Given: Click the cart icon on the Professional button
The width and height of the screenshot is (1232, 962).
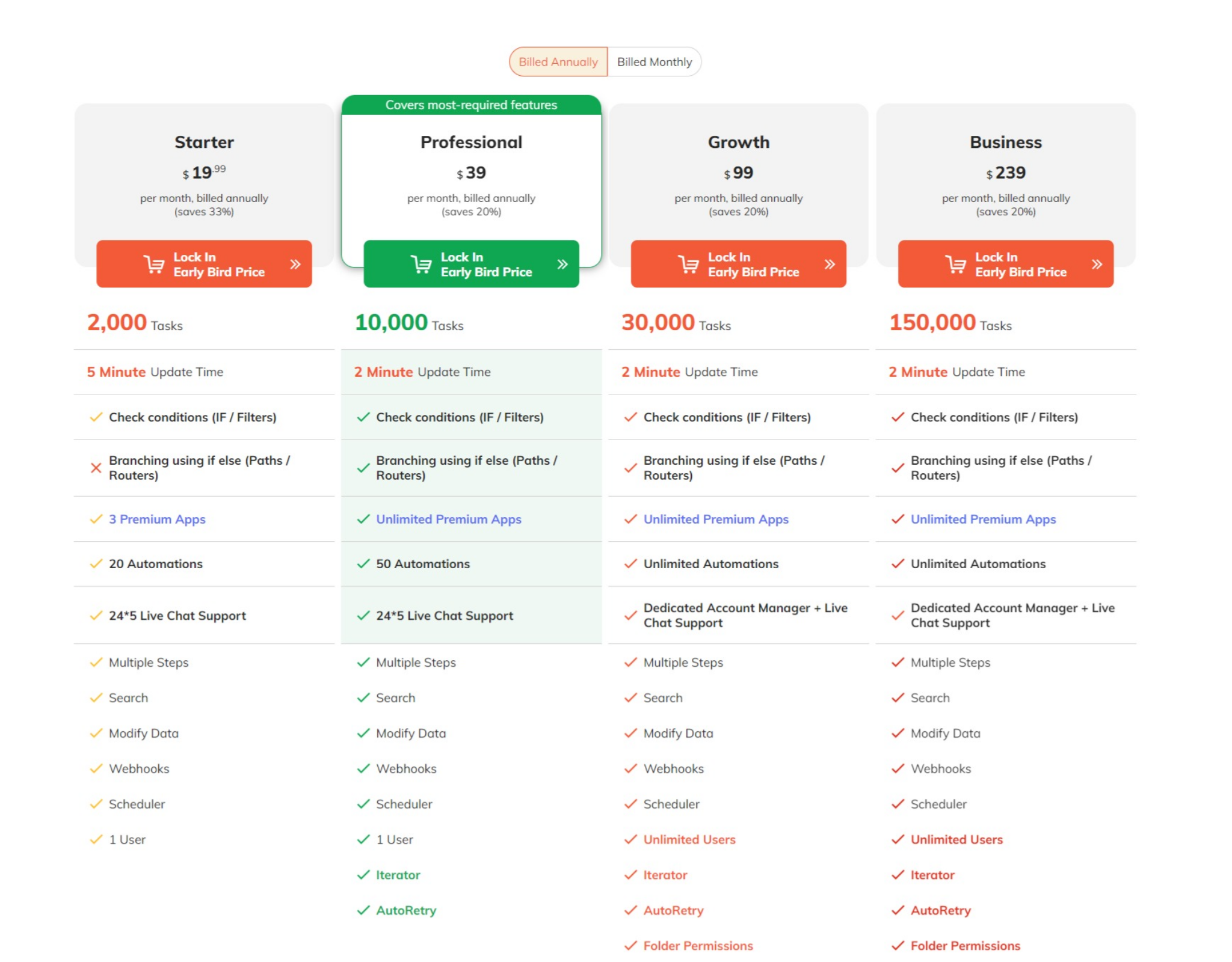Looking at the screenshot, I should click(x=421, y=264).
